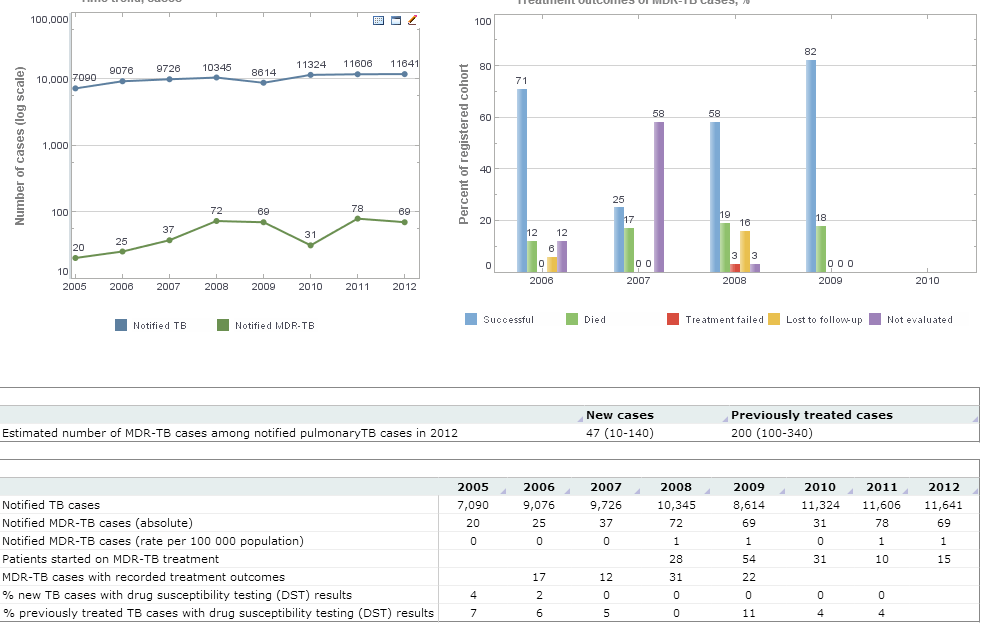Click the 22 cell in recorded outcomes row
This screenshot has height=636, width=991.
click(x=748, y=577)
